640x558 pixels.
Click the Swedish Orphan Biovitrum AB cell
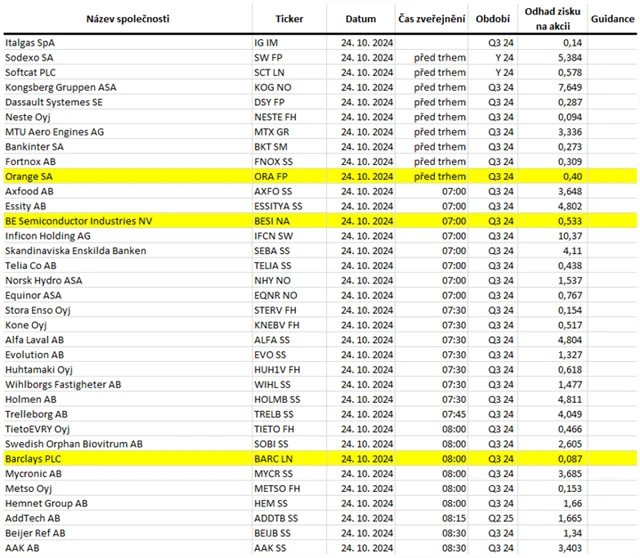pos(73,443)
